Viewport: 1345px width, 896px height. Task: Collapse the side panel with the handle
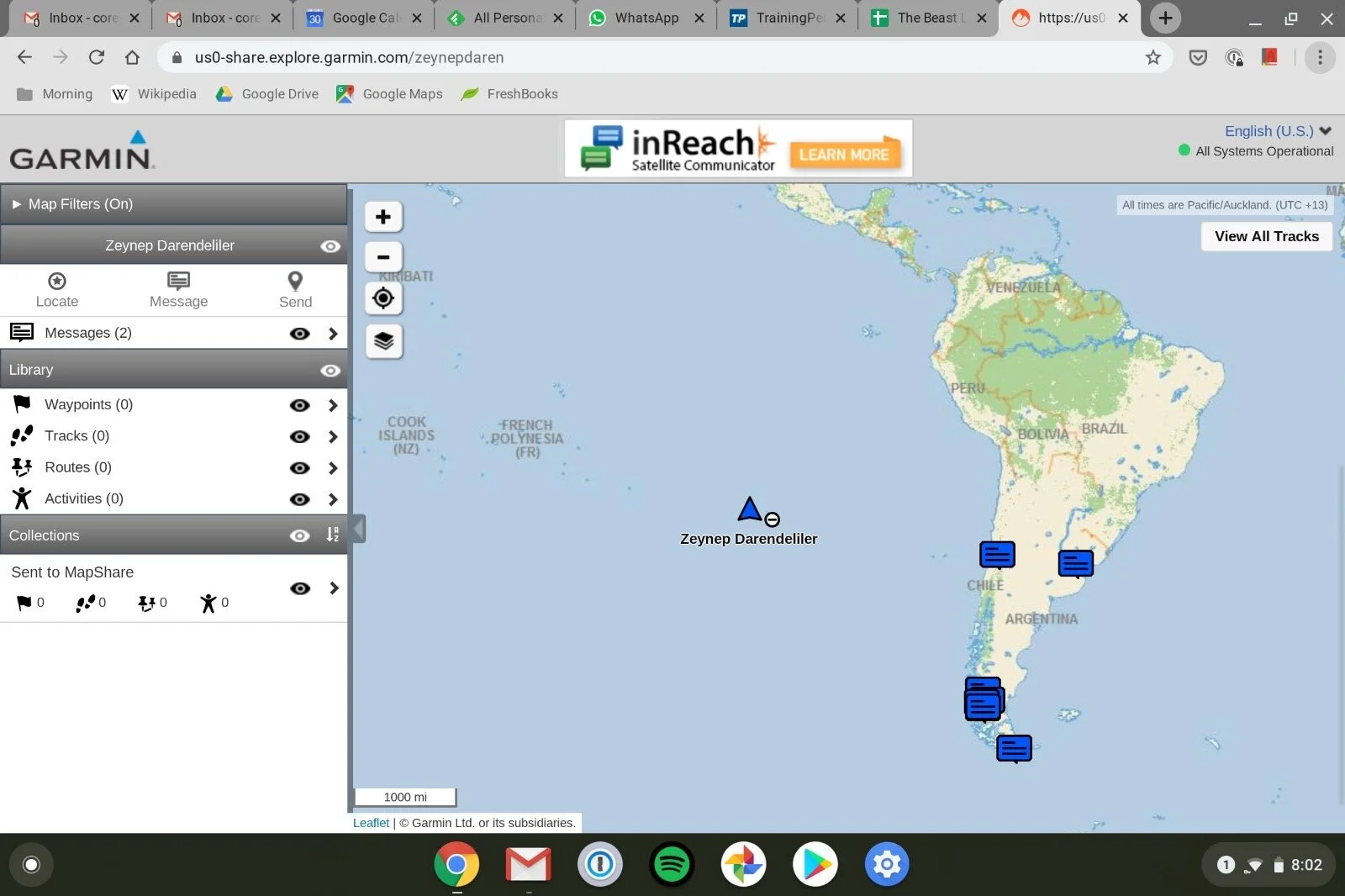pyautogui.click(x=359, y=529)
